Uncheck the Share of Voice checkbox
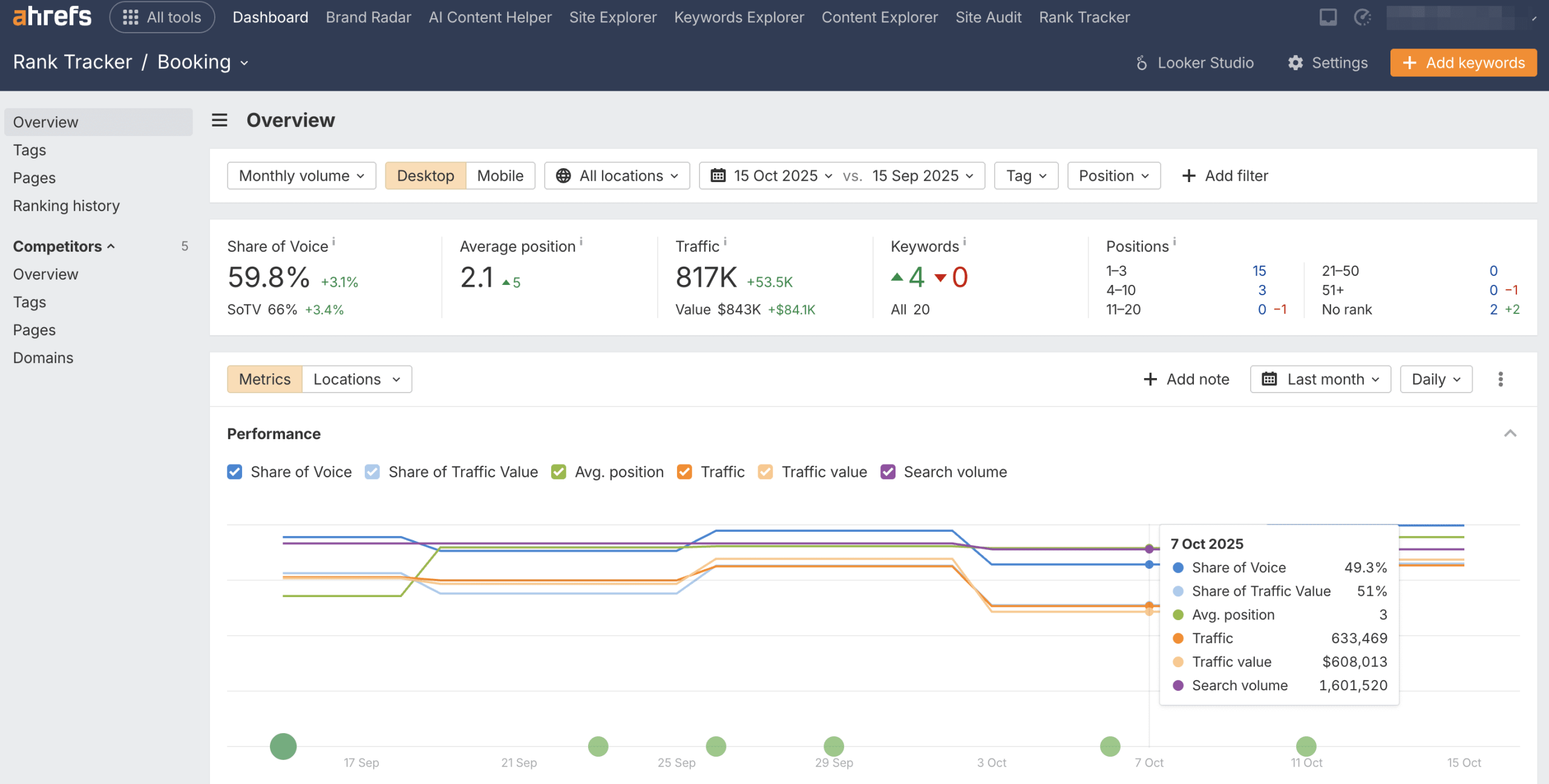The width and height of the screenshot is (1549, 784). (235, 472)
